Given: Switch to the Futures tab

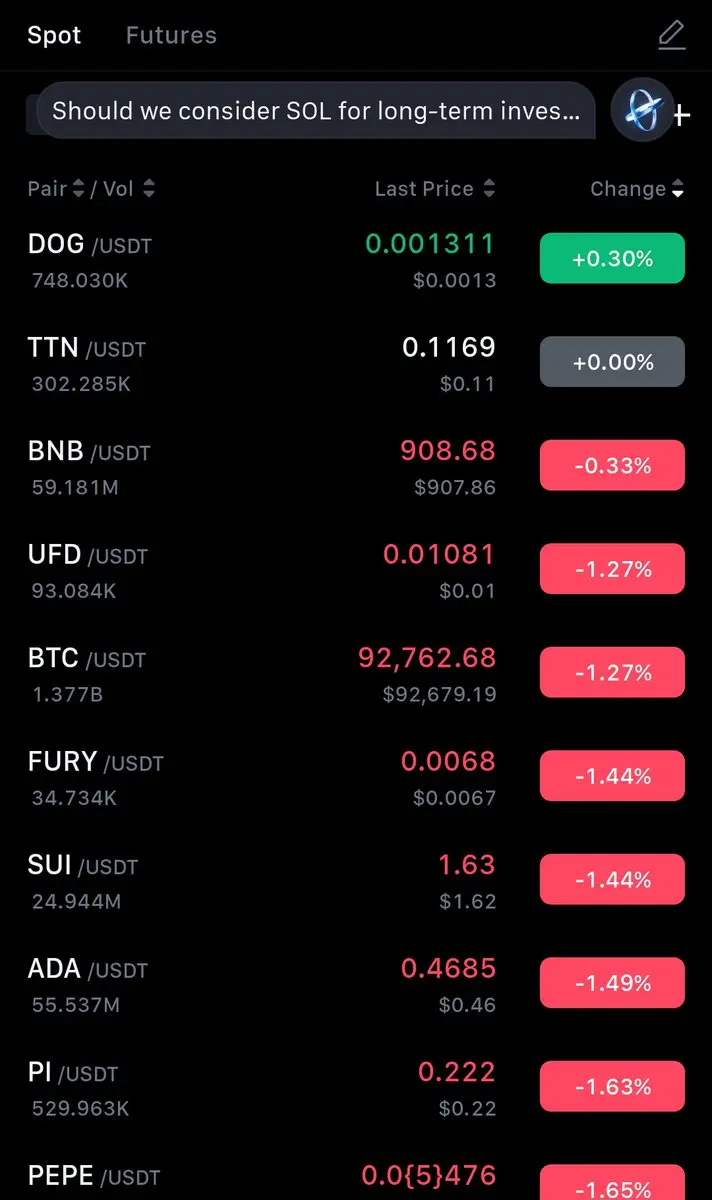Looking at the screenshot, I should [171, 36].
